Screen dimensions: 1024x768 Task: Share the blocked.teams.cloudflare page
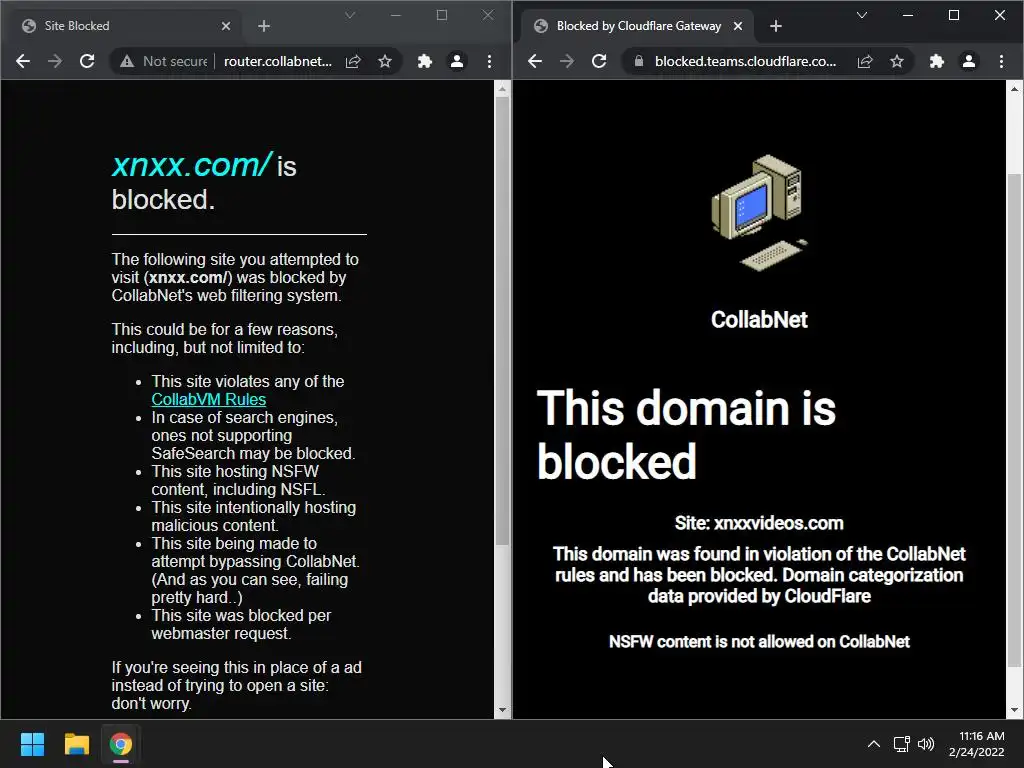click(865, 61)
